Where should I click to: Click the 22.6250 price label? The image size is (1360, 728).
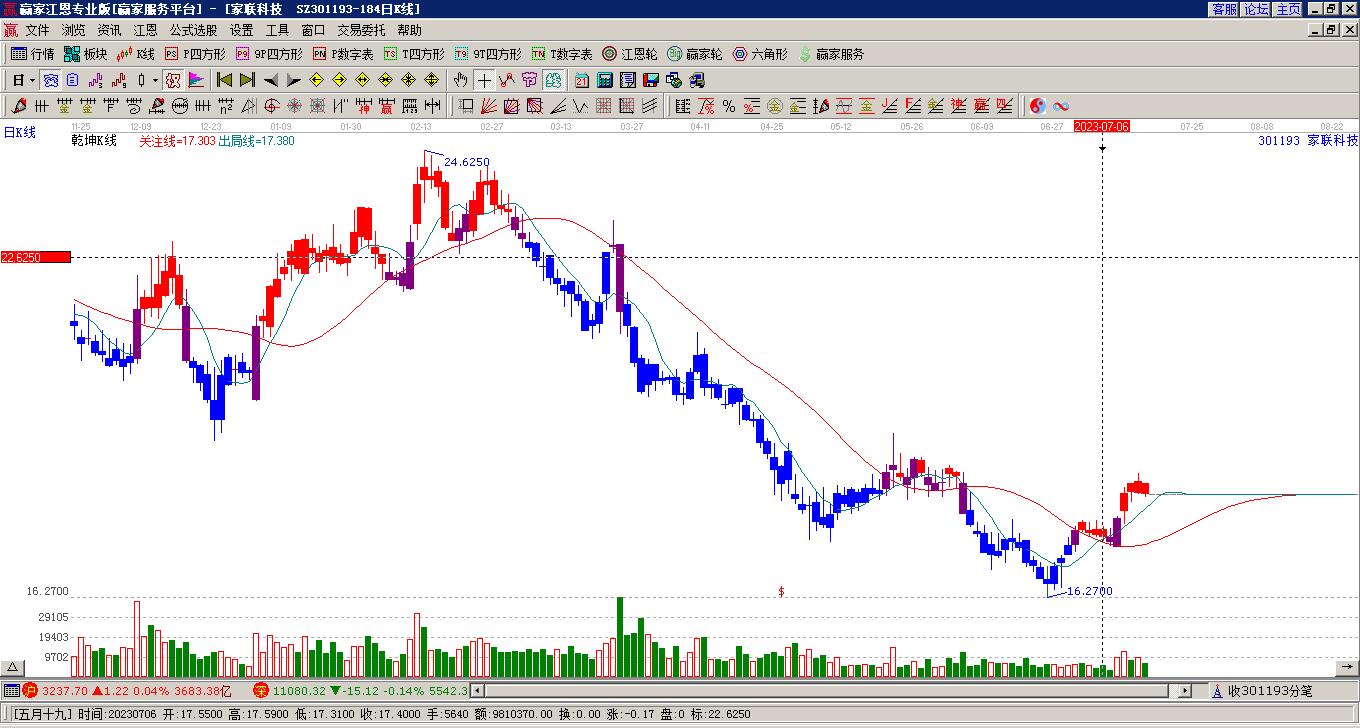36,257
